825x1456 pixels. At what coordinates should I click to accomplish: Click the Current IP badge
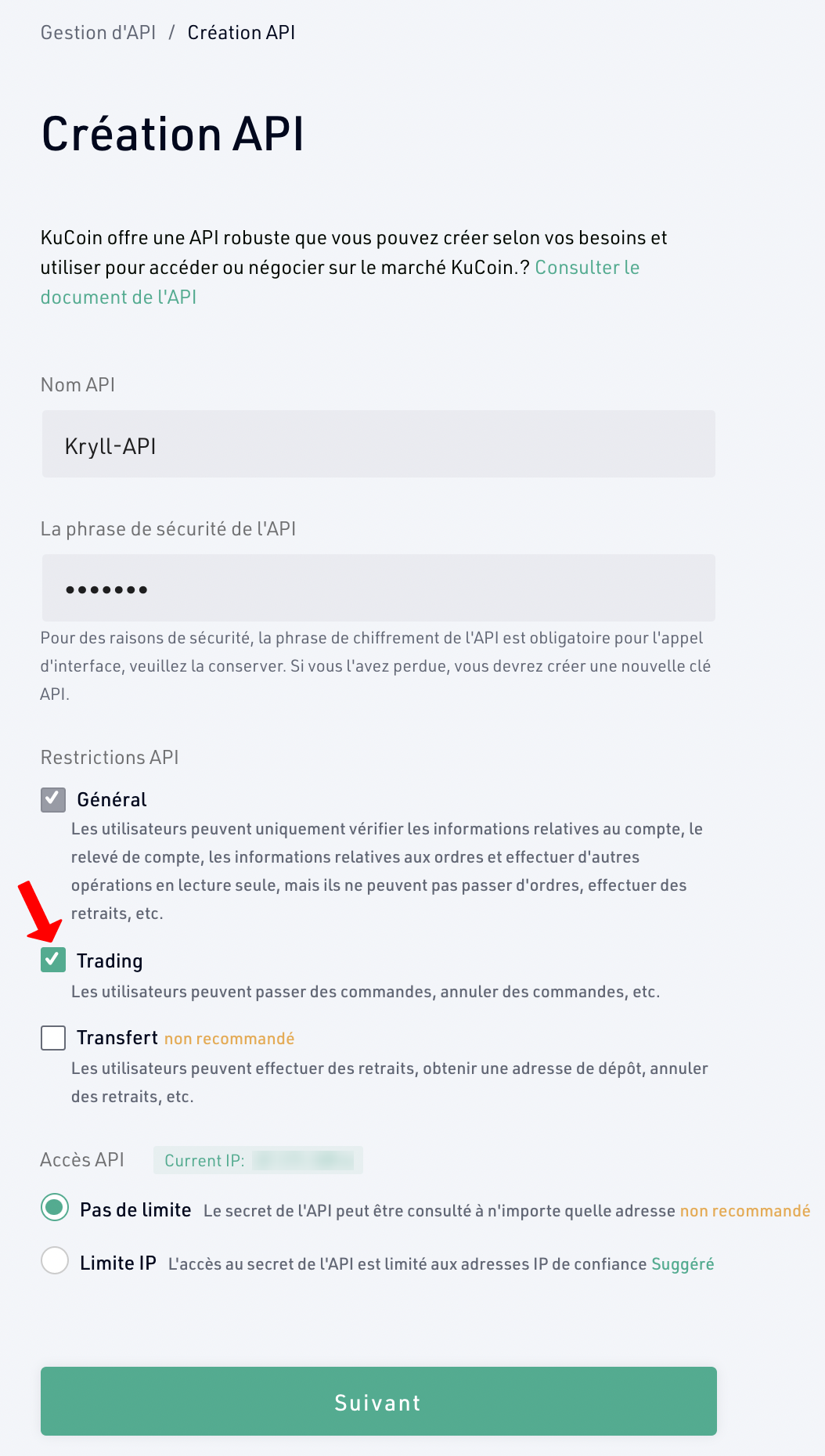[x=258, y=1160]
